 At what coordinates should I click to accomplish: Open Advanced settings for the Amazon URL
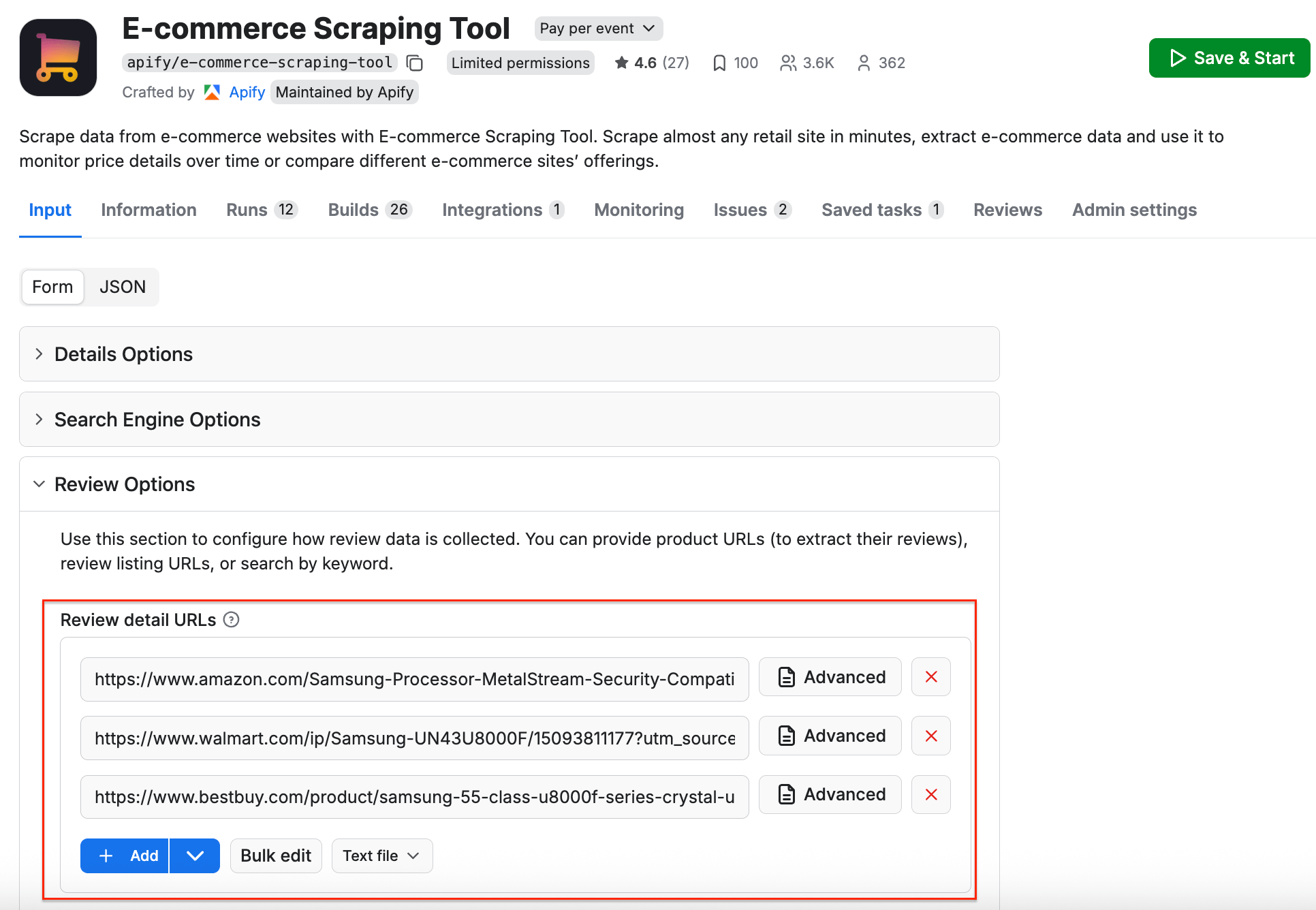coord(830,676)
